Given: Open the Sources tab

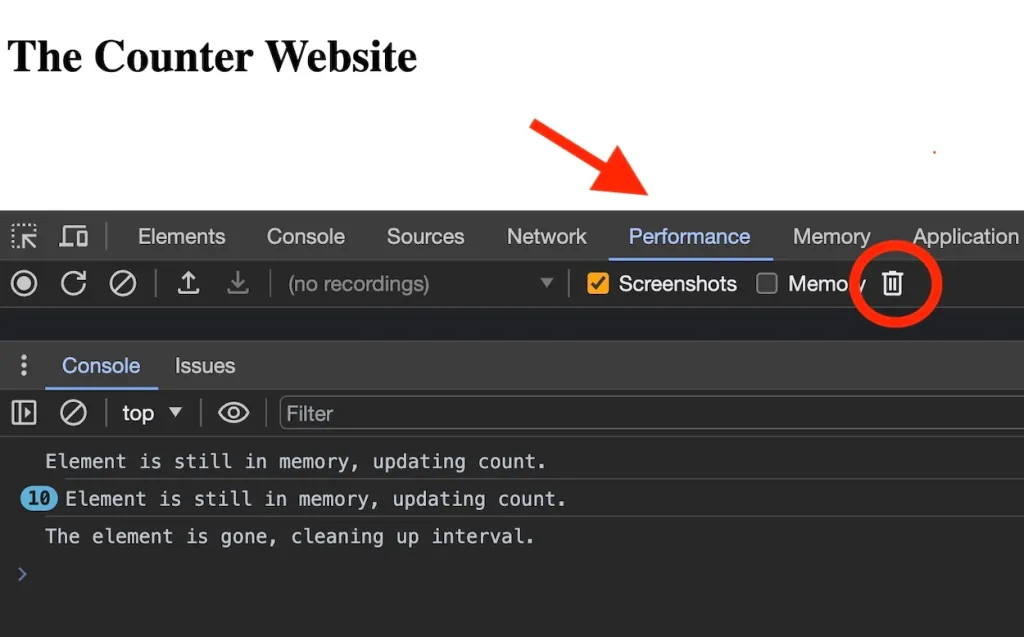Looking at the screenshot, I should tap(425, 236).
